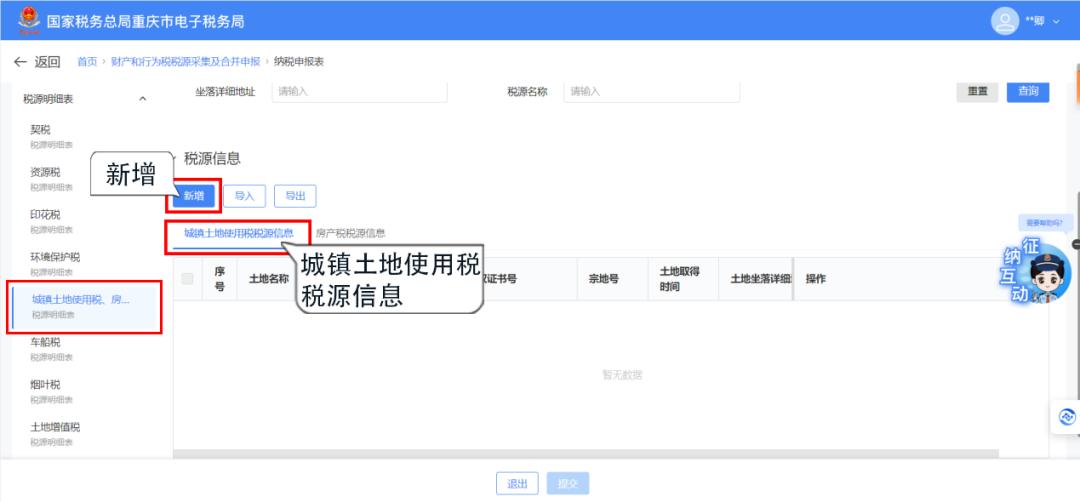Click the 新增 button

[194, 196]
